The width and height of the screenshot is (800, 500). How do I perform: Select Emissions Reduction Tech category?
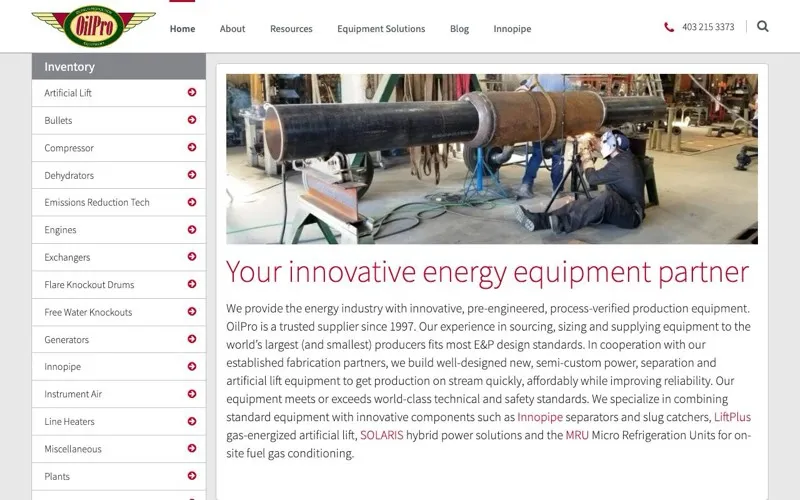coord(119,203)
